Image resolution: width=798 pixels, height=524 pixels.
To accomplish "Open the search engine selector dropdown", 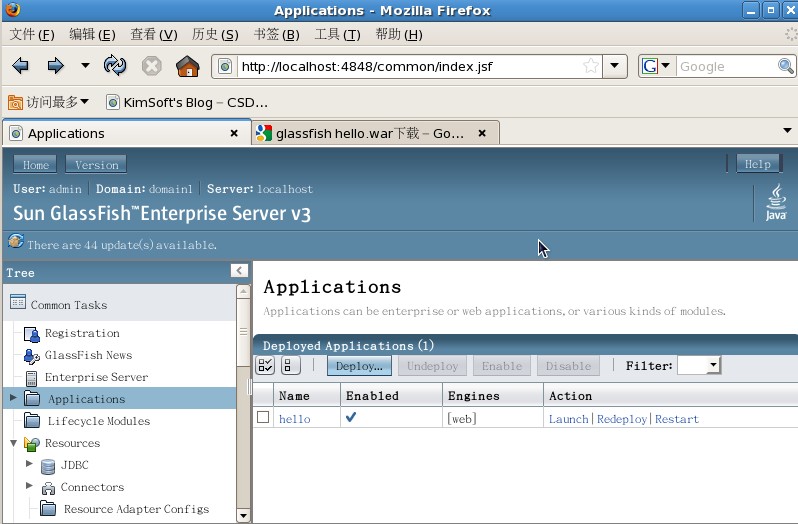I will [657, 66].
